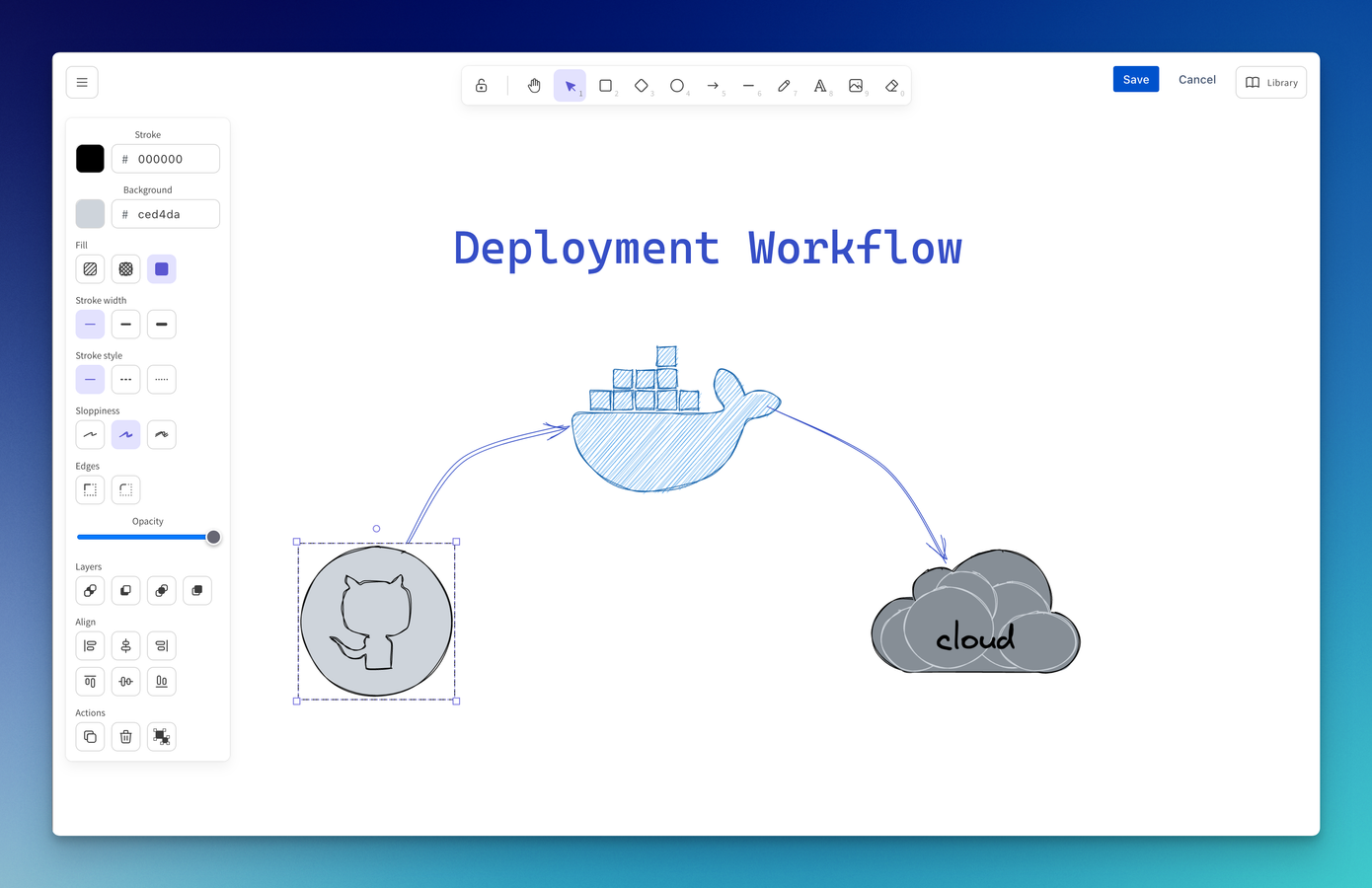Screen dimensions: 1372x888
Task: Align selection to top
Action: pos(90,681)
